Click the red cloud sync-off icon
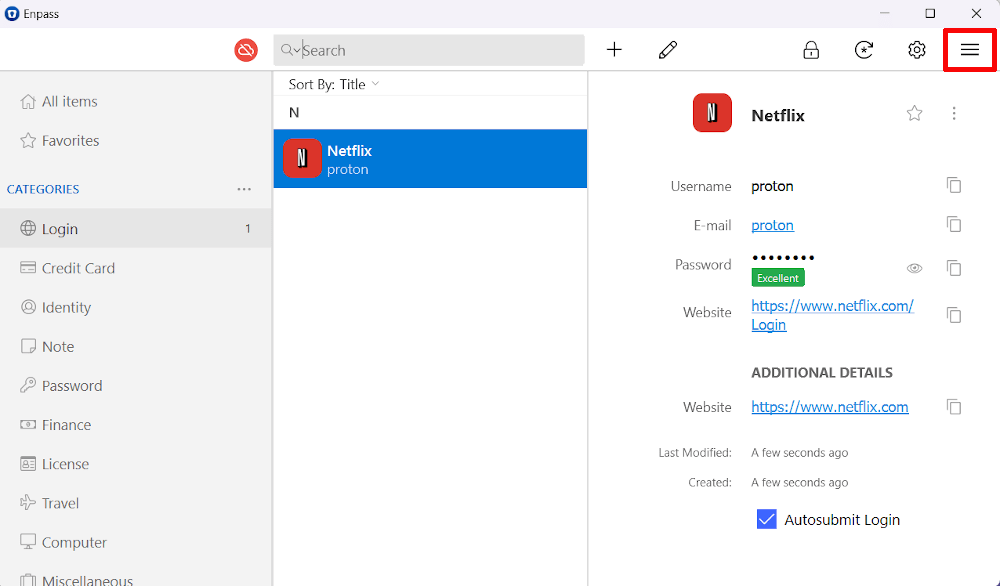 [x=246, y=50]
